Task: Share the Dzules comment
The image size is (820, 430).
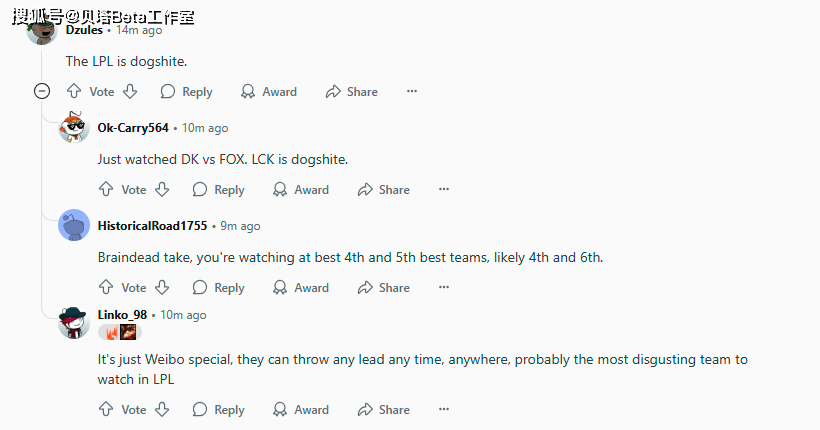Action: point(351,91)
